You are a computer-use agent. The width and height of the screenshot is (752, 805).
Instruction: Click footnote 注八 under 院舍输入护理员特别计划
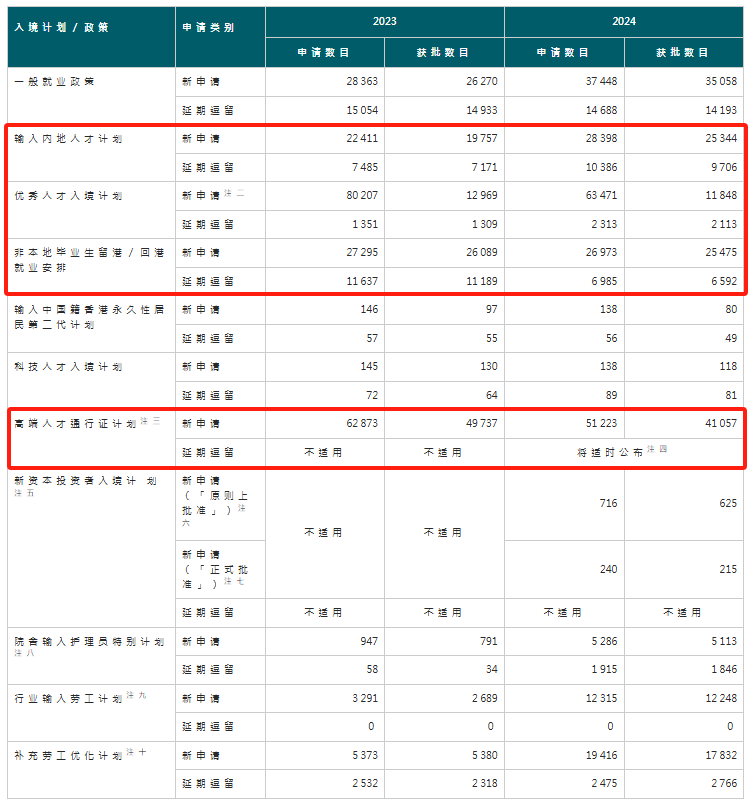[x=20, y=653]
